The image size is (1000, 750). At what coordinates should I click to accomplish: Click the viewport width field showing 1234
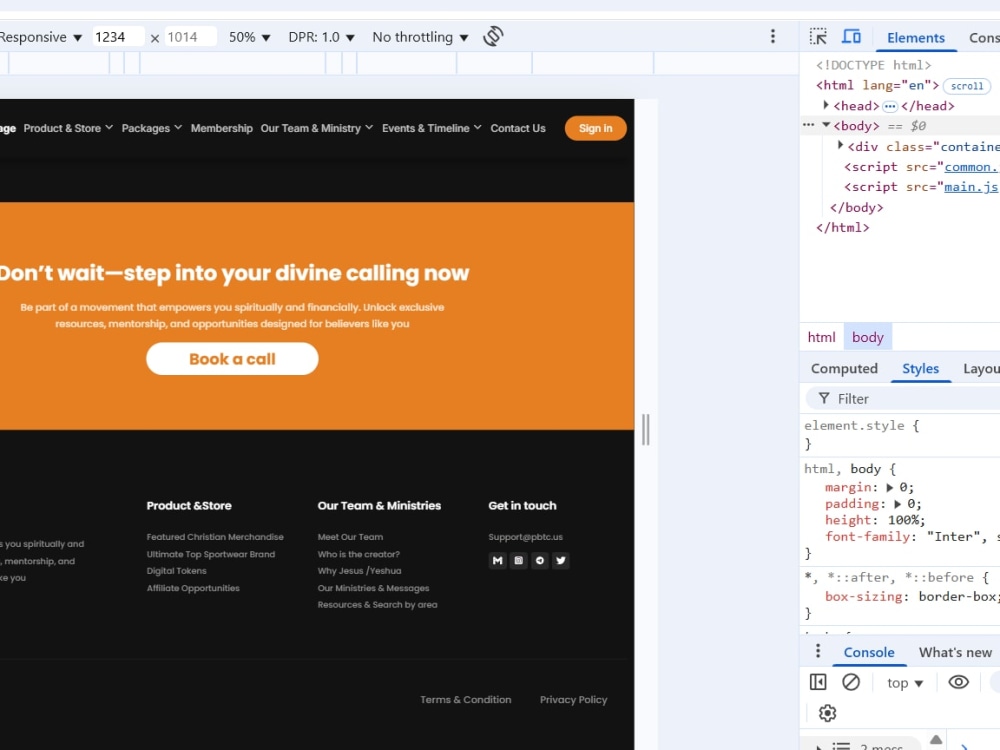click(x=118, y=37)
